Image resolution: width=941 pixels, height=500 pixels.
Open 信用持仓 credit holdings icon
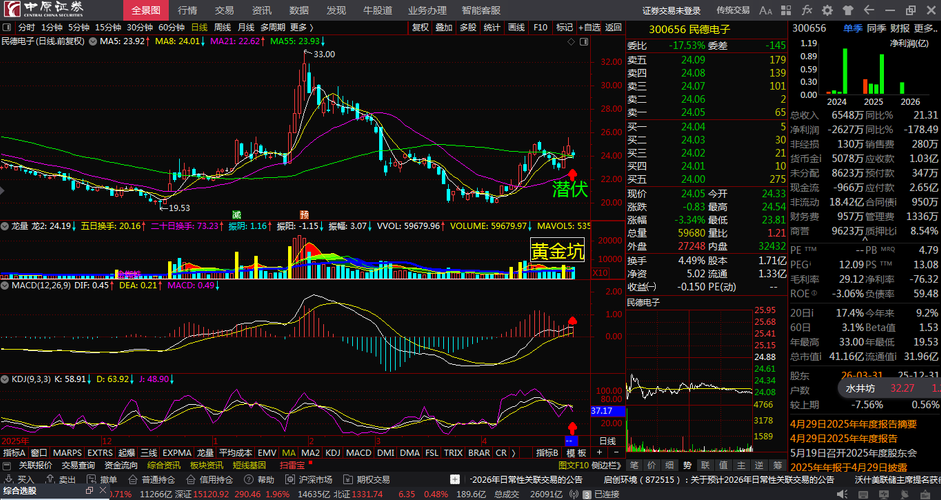[x=191, y=480]
